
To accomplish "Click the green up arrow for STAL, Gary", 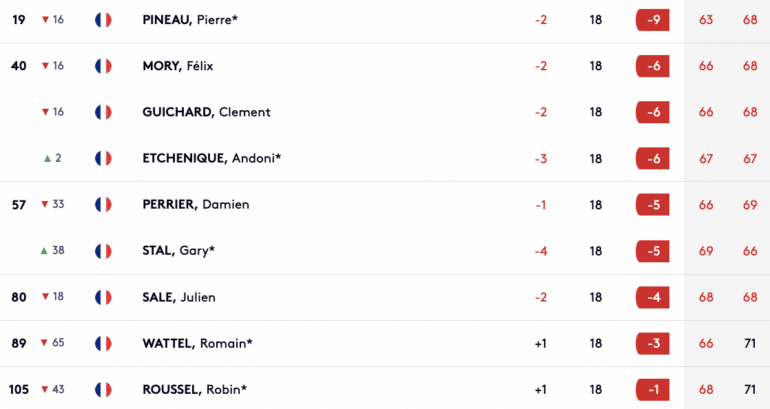I will (x=44, y=251).
